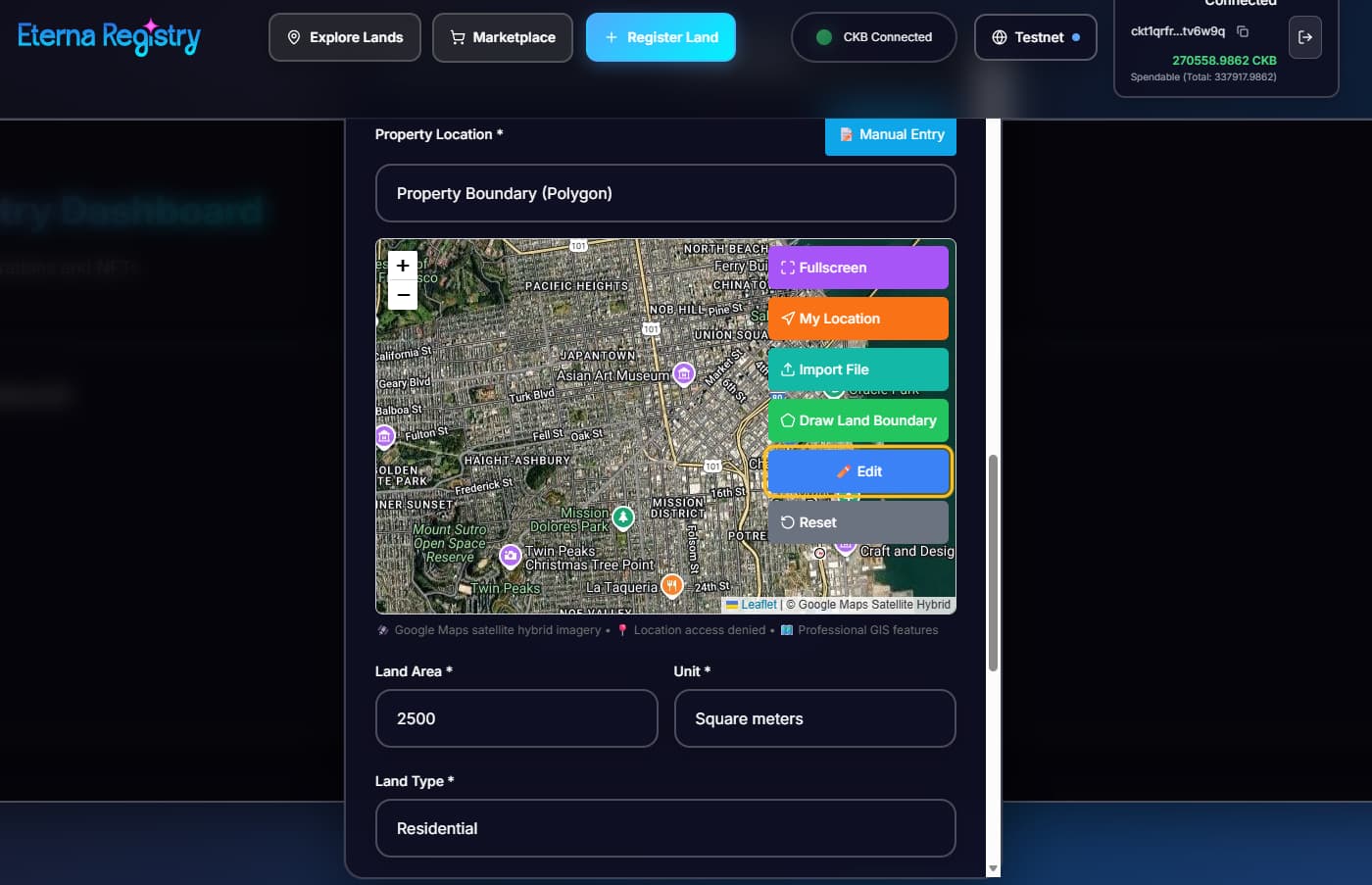Zoom in on the map

coord(403,266)
